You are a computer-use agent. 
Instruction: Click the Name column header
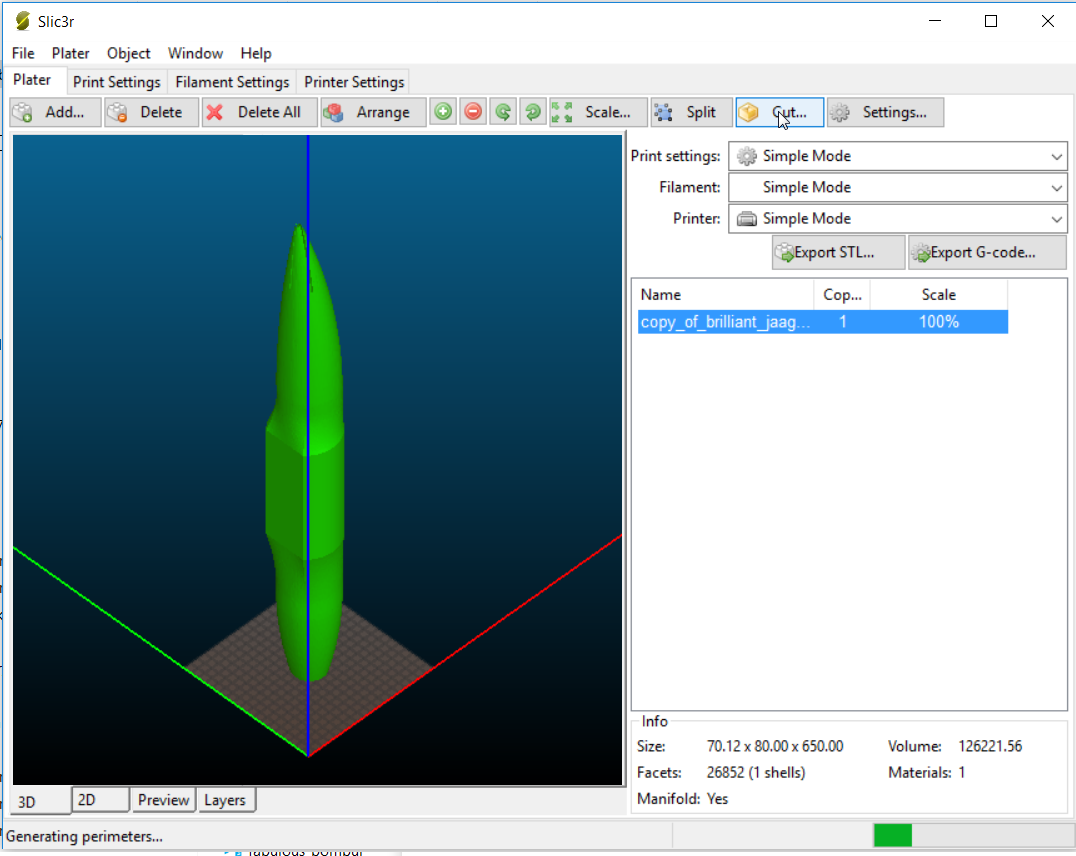(x=725, y=294)
